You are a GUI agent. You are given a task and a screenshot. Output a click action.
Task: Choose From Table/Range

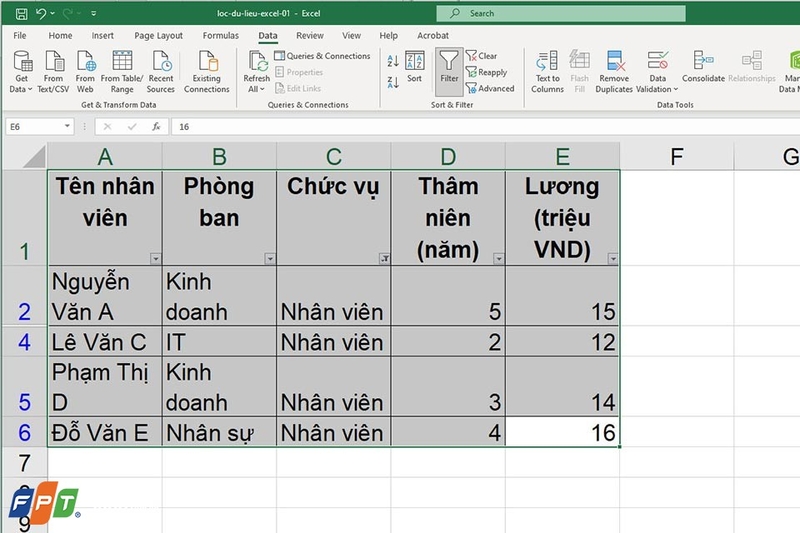pyautogui.click(x=122, y=71)
